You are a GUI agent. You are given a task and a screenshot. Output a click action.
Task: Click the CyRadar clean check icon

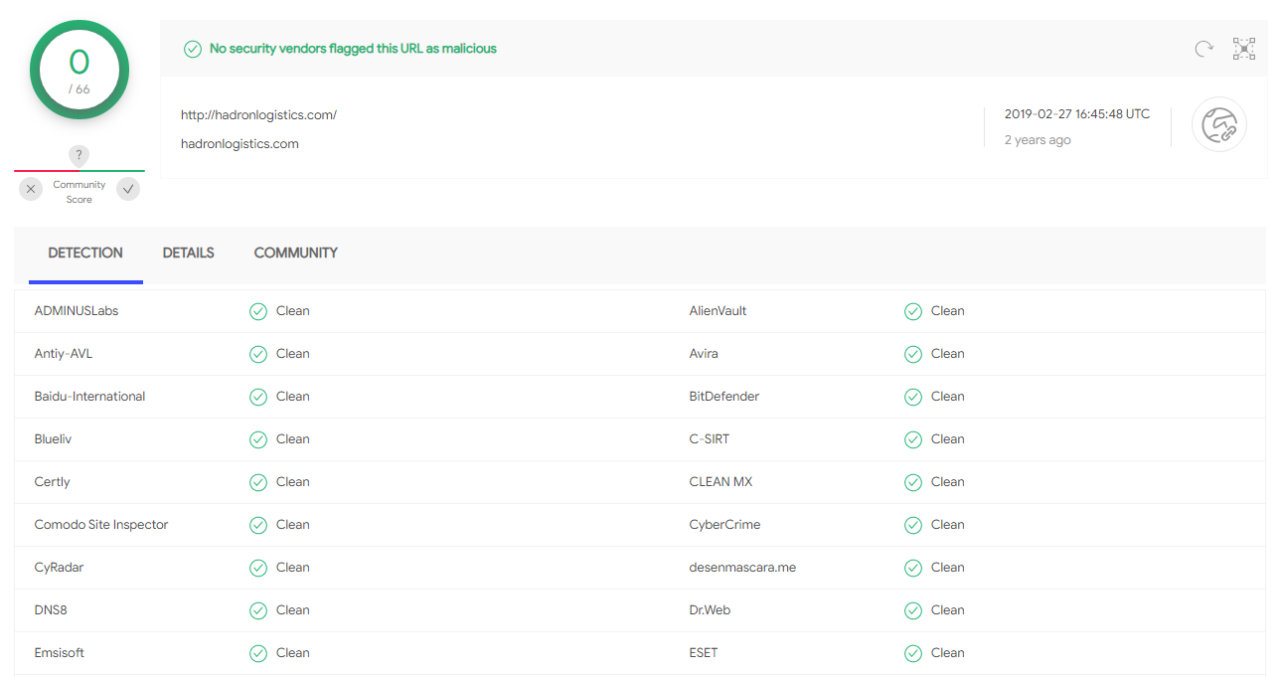pos(258,568)
